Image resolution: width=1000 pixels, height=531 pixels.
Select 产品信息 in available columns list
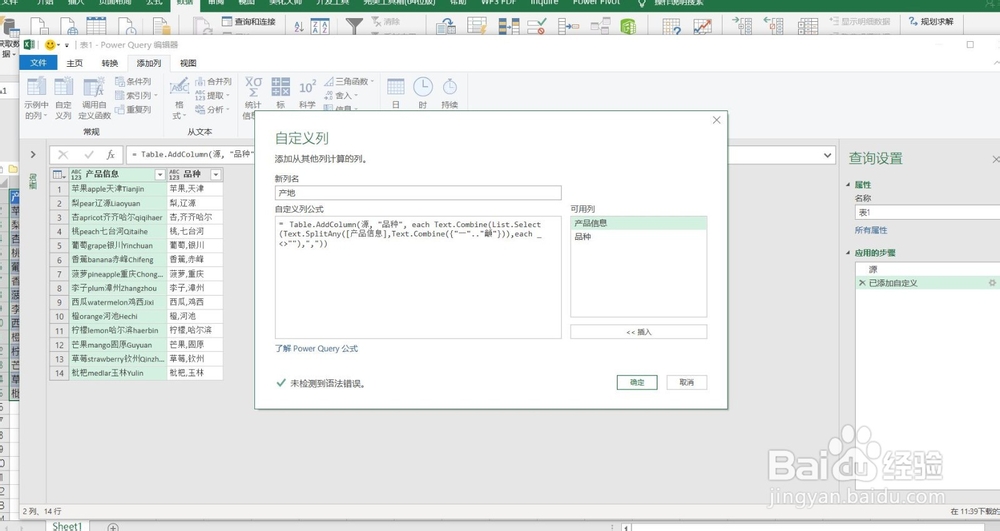tap(638, 223)
